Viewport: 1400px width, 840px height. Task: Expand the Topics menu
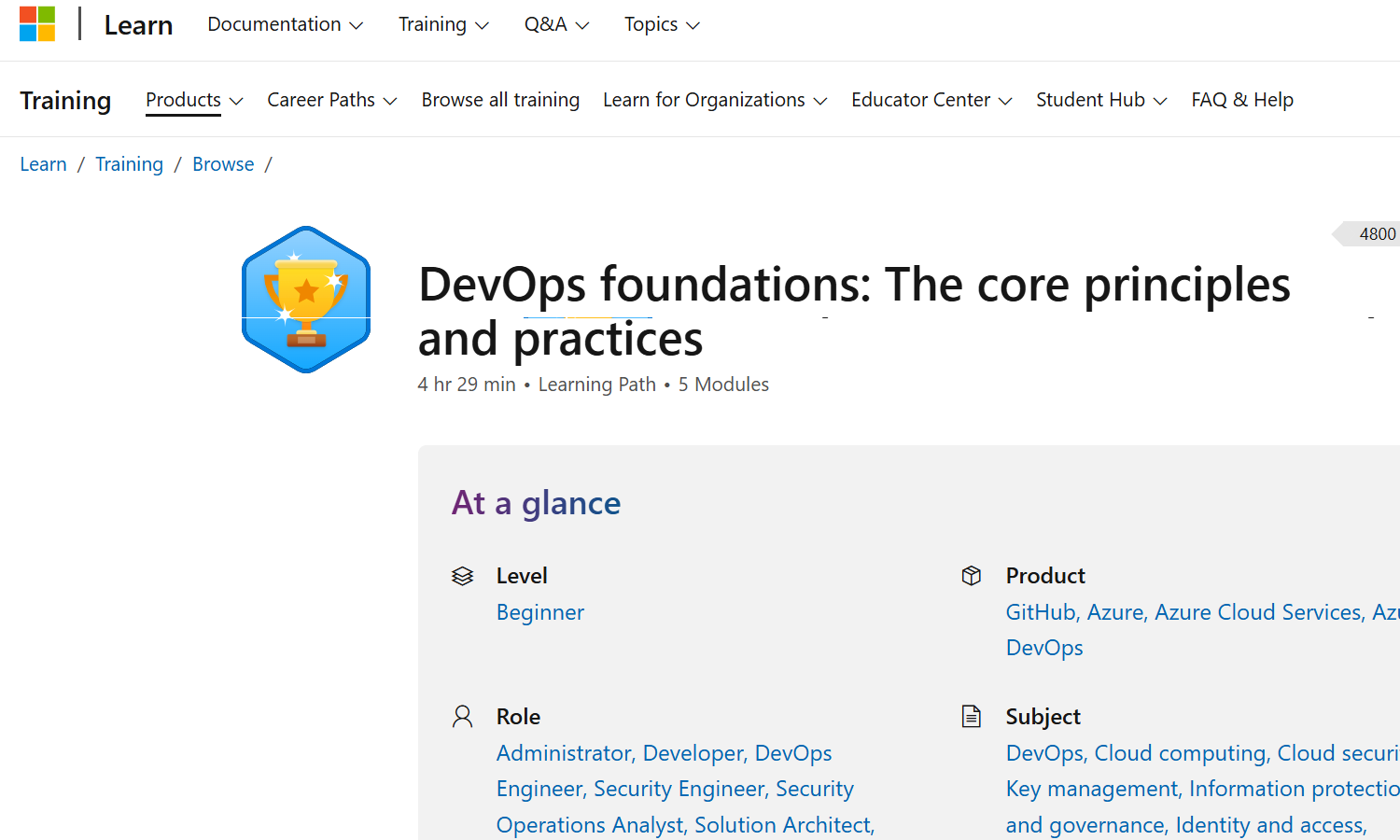click(661, 25)
